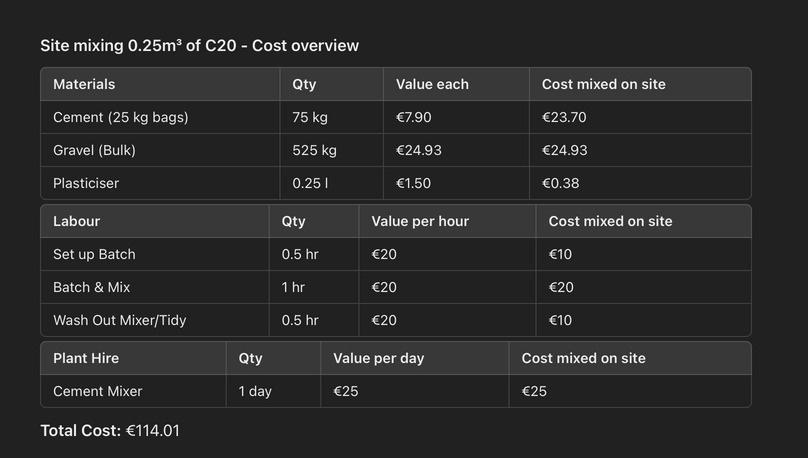Click the Labour table header

tap(76, 221)
